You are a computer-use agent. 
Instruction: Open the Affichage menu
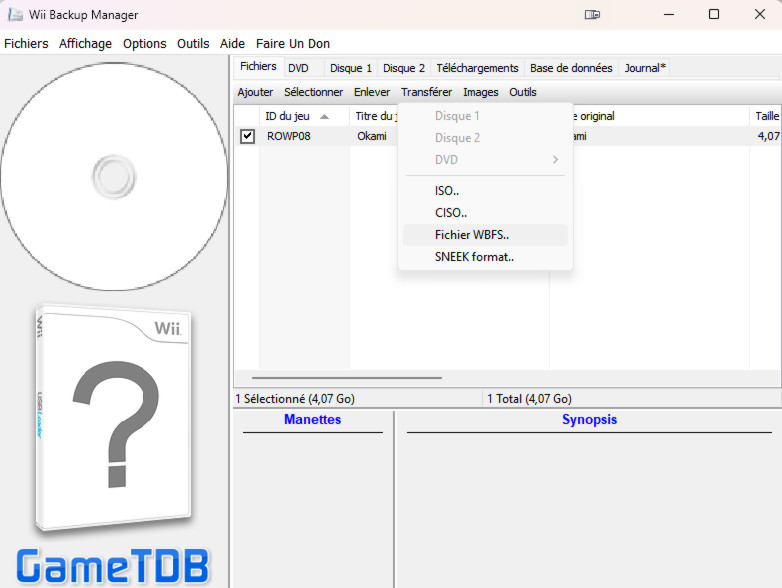[85, 44]
